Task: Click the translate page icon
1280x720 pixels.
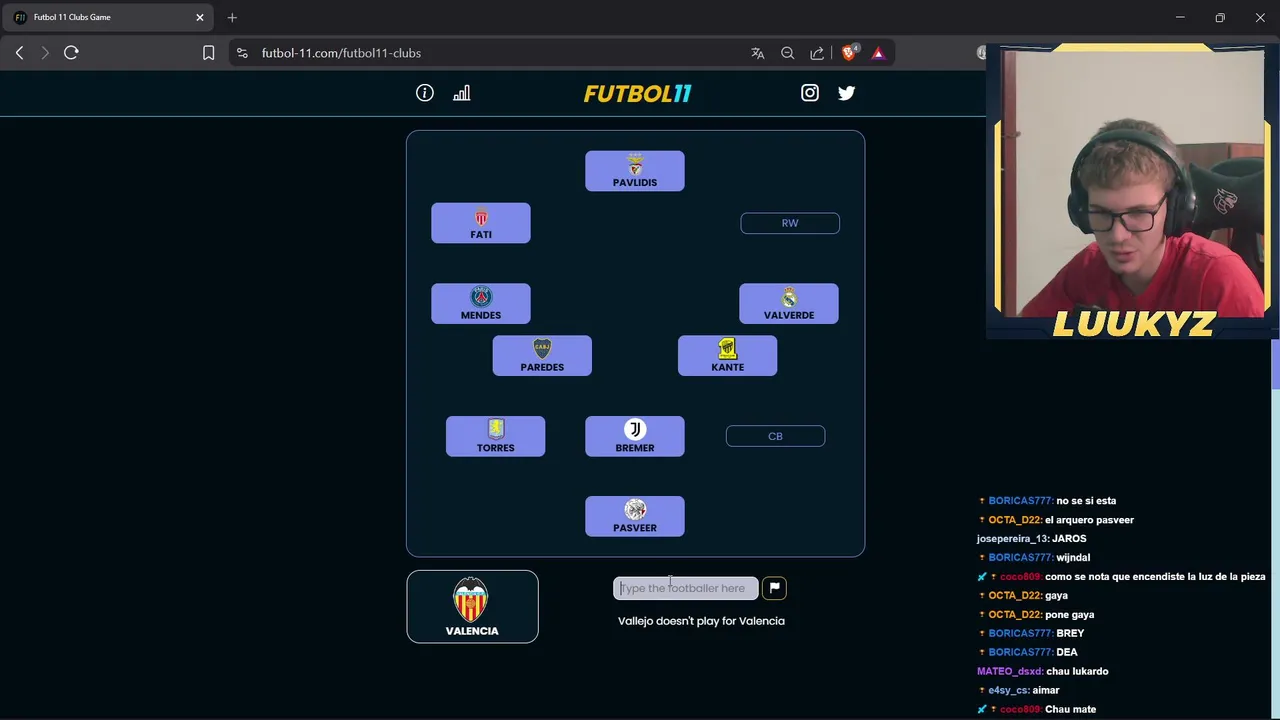Action: [x=758, y=53]
